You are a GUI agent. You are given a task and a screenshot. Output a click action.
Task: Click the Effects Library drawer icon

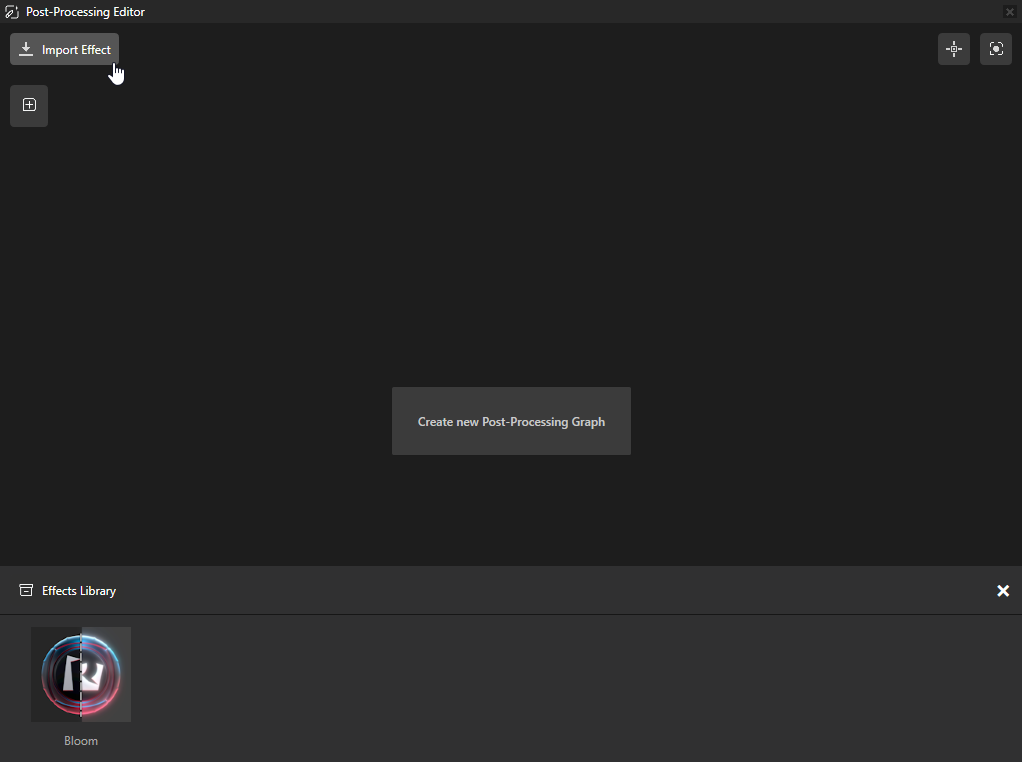point(25,590)
